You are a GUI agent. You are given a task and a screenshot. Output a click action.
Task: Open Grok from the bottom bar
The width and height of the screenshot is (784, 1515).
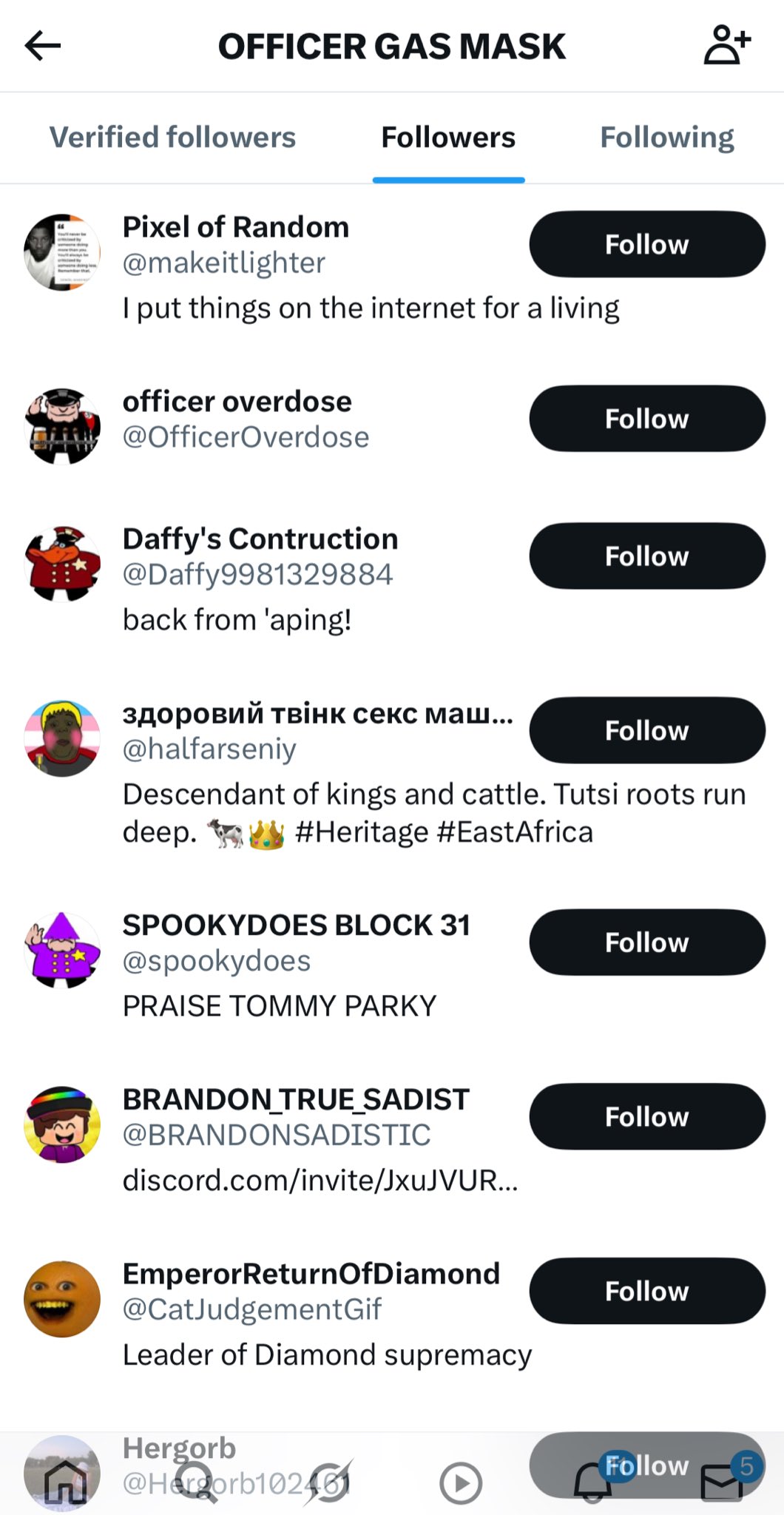(329, 1482)
